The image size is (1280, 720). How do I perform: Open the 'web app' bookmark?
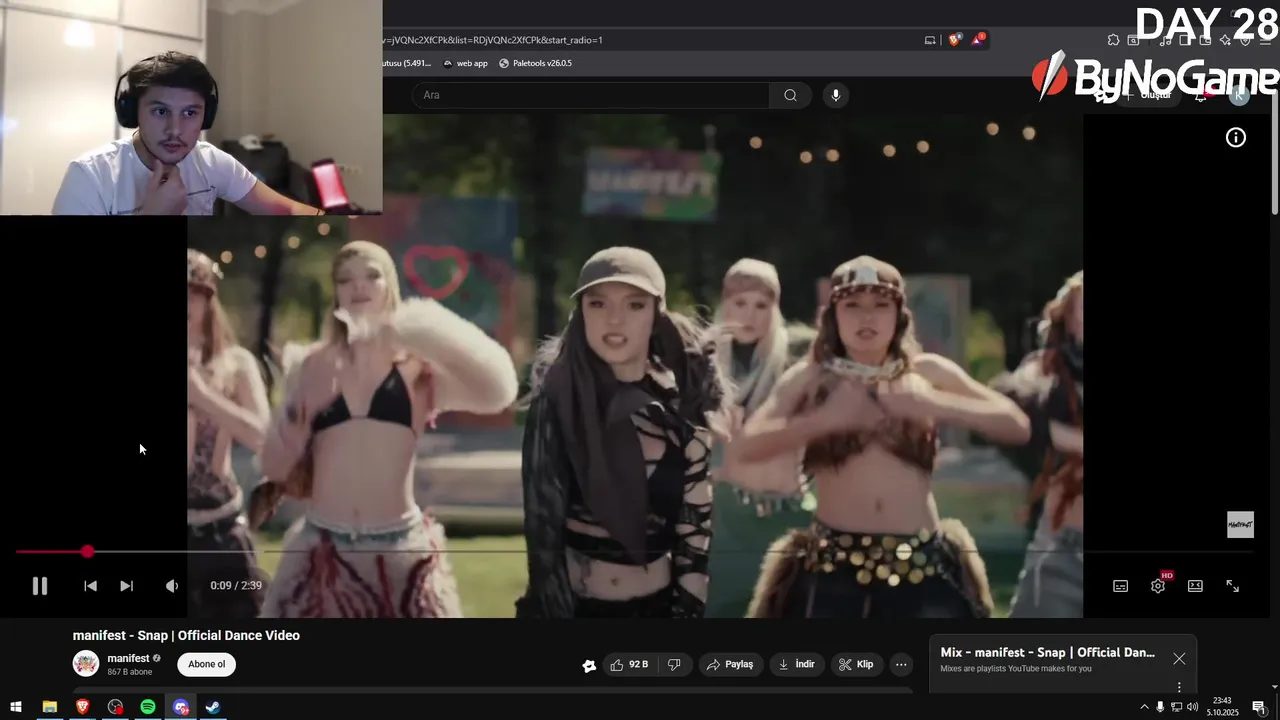pyautogui.click(x=466, y=63)
